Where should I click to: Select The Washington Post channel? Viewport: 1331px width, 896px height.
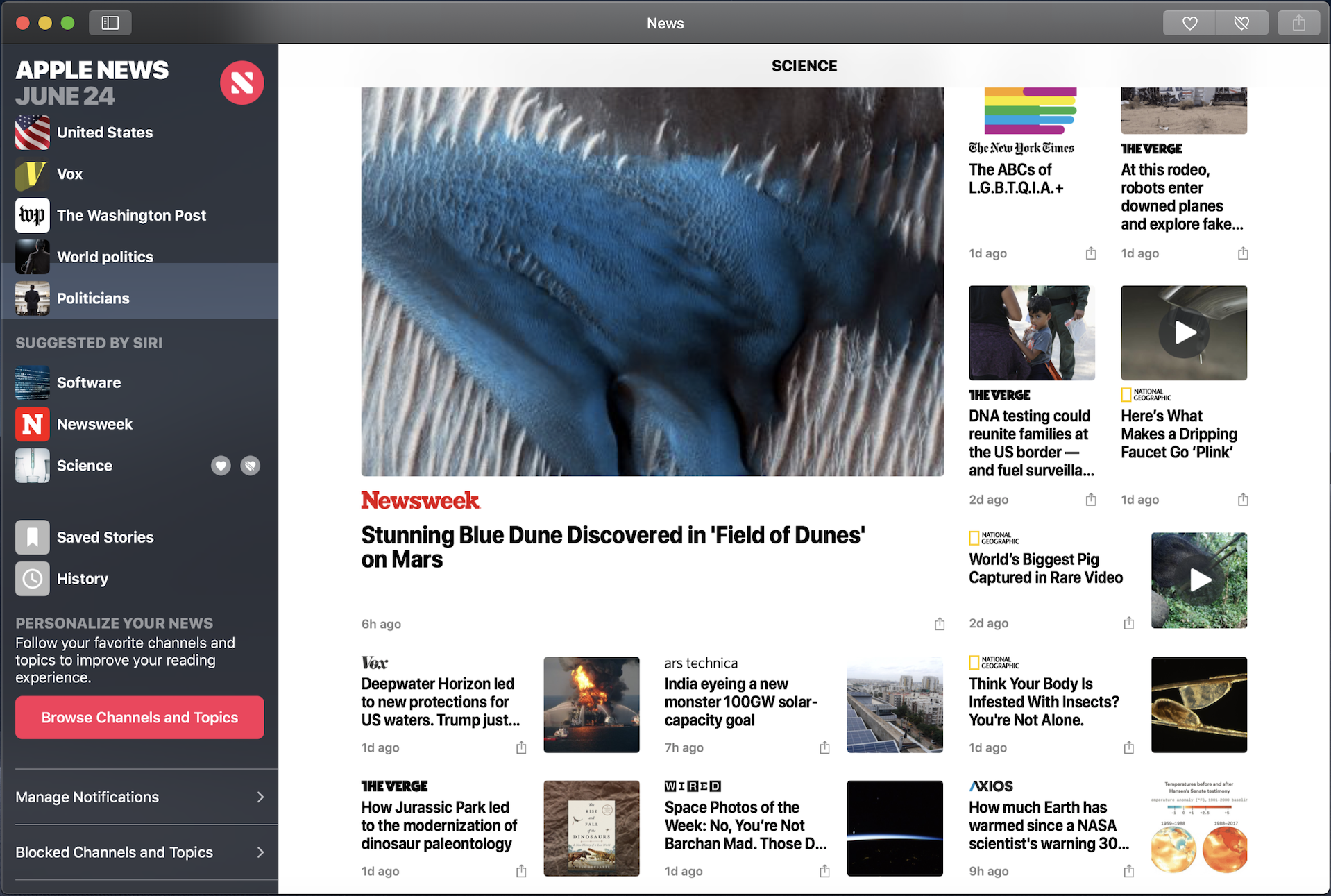tap(139, 215)
